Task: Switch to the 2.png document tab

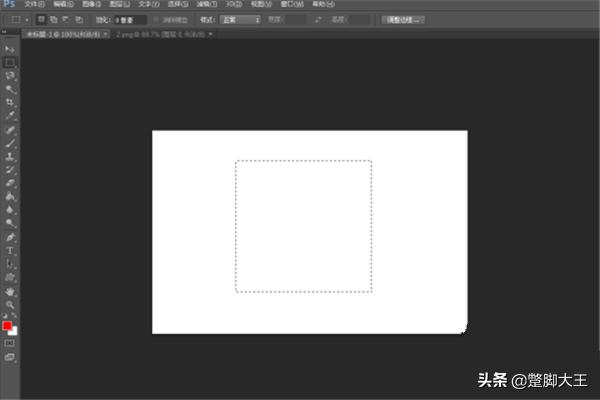Action: point(161,34)
